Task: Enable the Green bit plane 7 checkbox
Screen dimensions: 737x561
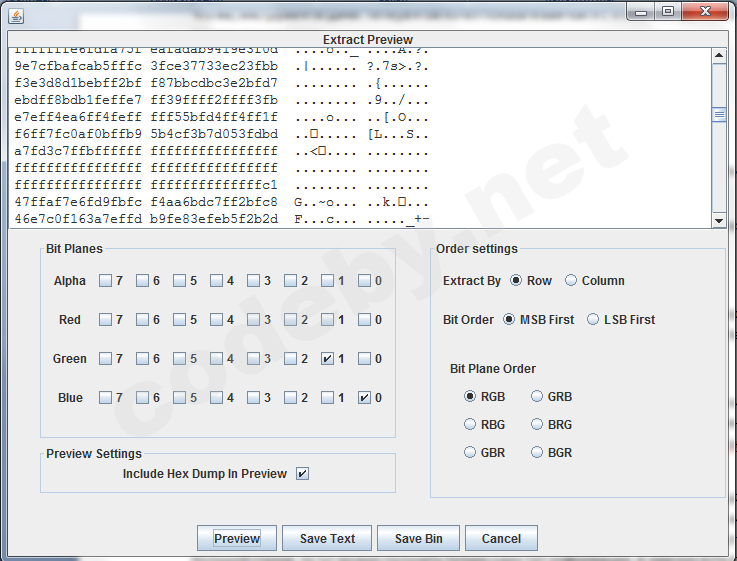Action: (105, 359)
